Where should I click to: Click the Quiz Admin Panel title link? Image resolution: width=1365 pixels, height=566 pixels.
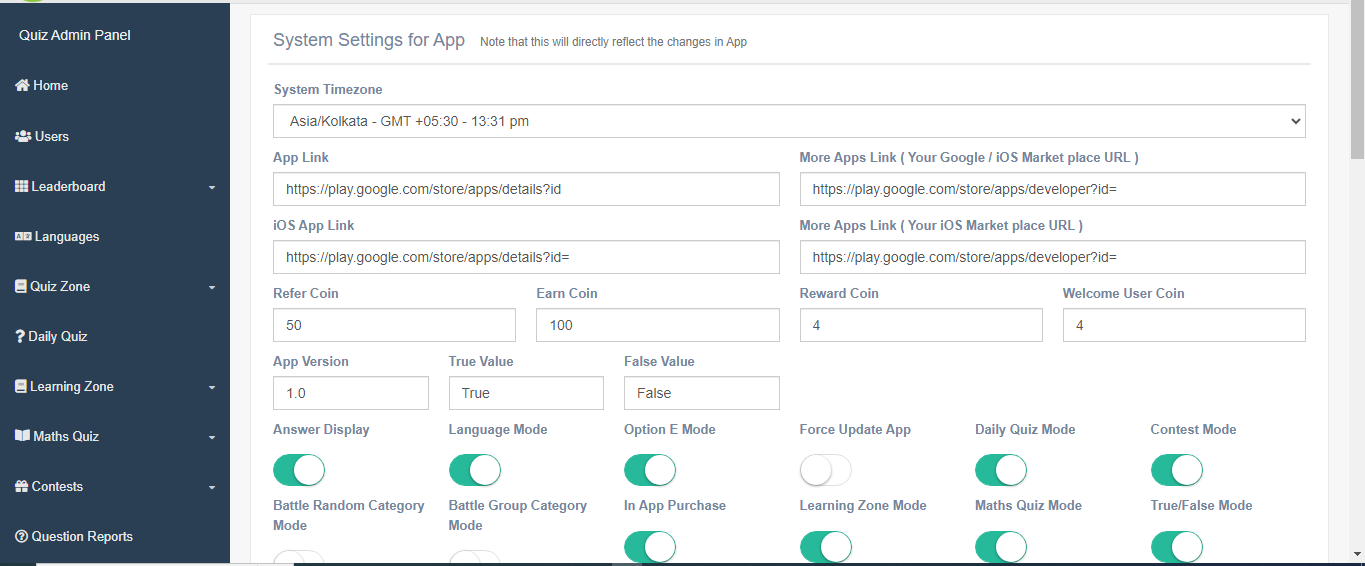75,36
